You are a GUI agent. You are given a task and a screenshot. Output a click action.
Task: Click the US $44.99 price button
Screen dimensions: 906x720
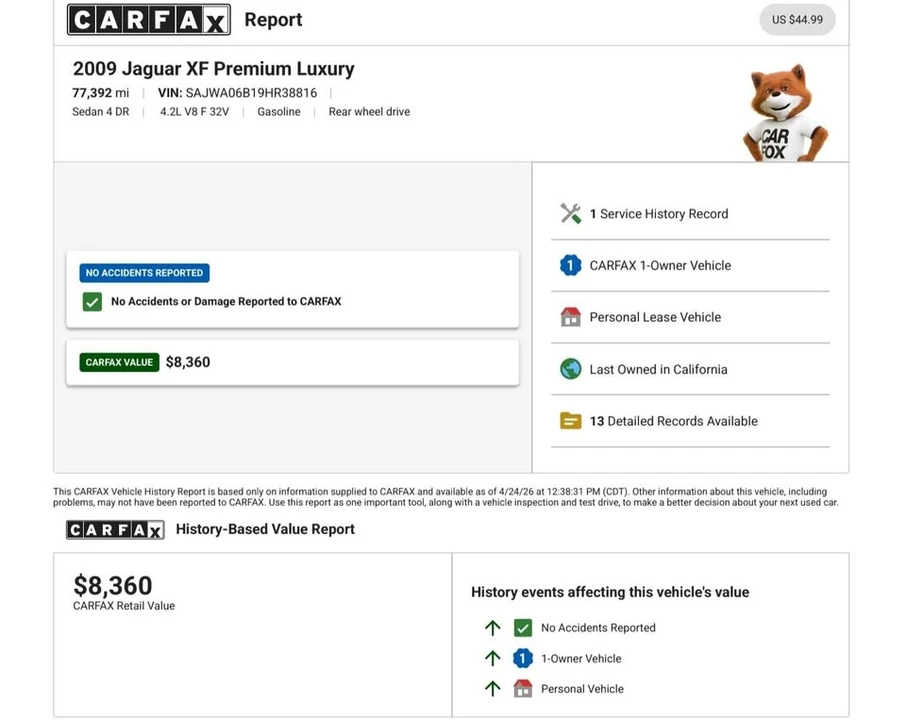tap(797, 20)
